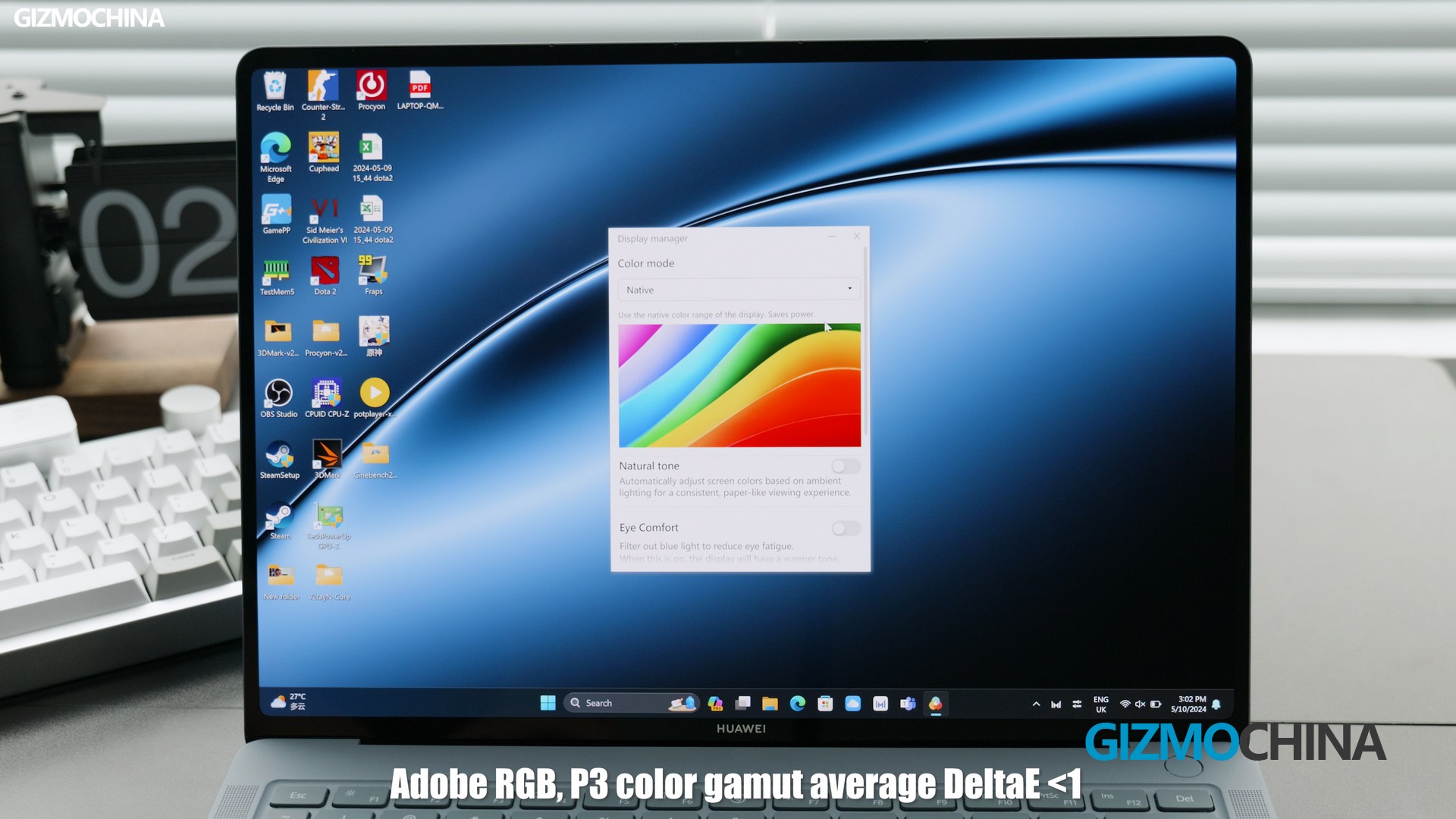Image resolution: width=1456 pixels, height=819 pixels.
Task: Select the SteamSetup desktop icon
Action: coord(279,460)
